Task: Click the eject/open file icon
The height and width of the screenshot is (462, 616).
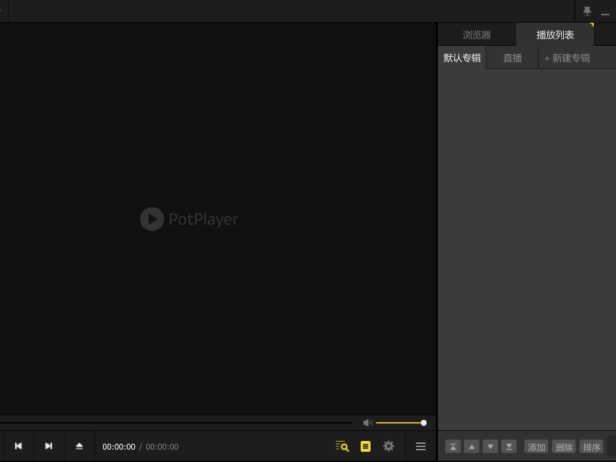Action: (79, 446)
